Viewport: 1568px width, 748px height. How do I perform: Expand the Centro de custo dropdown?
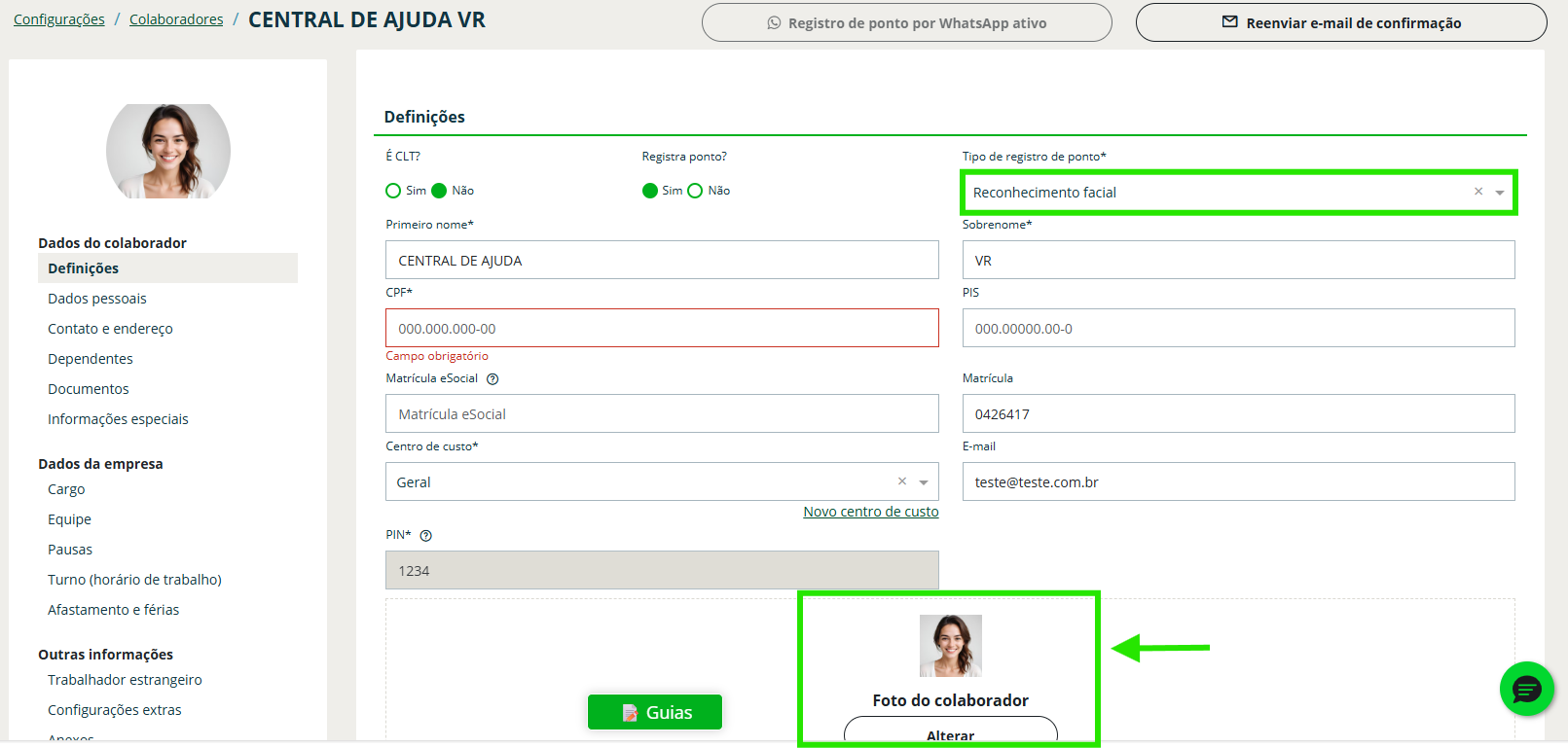coord(924,482)
